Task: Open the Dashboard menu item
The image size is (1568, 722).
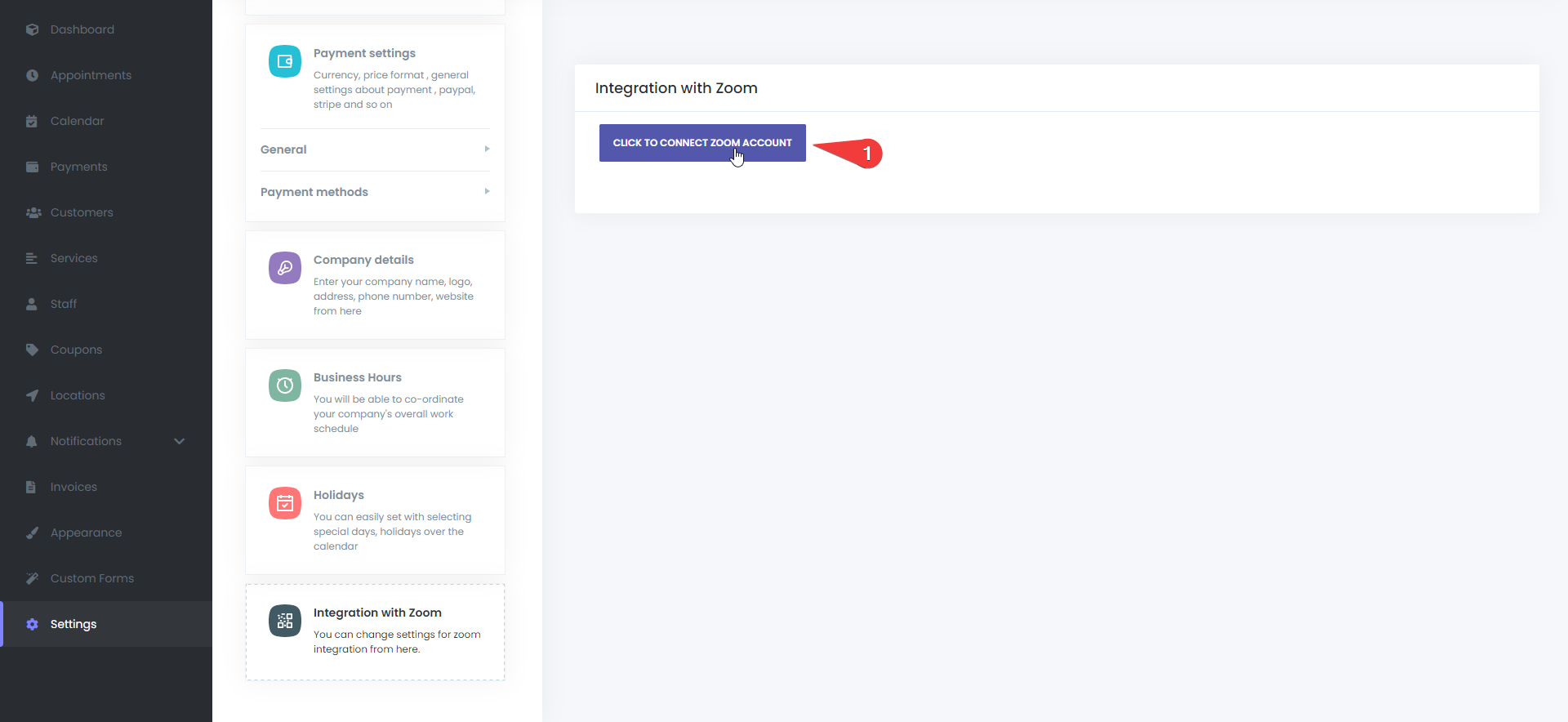Action: [x=82, y=29]
